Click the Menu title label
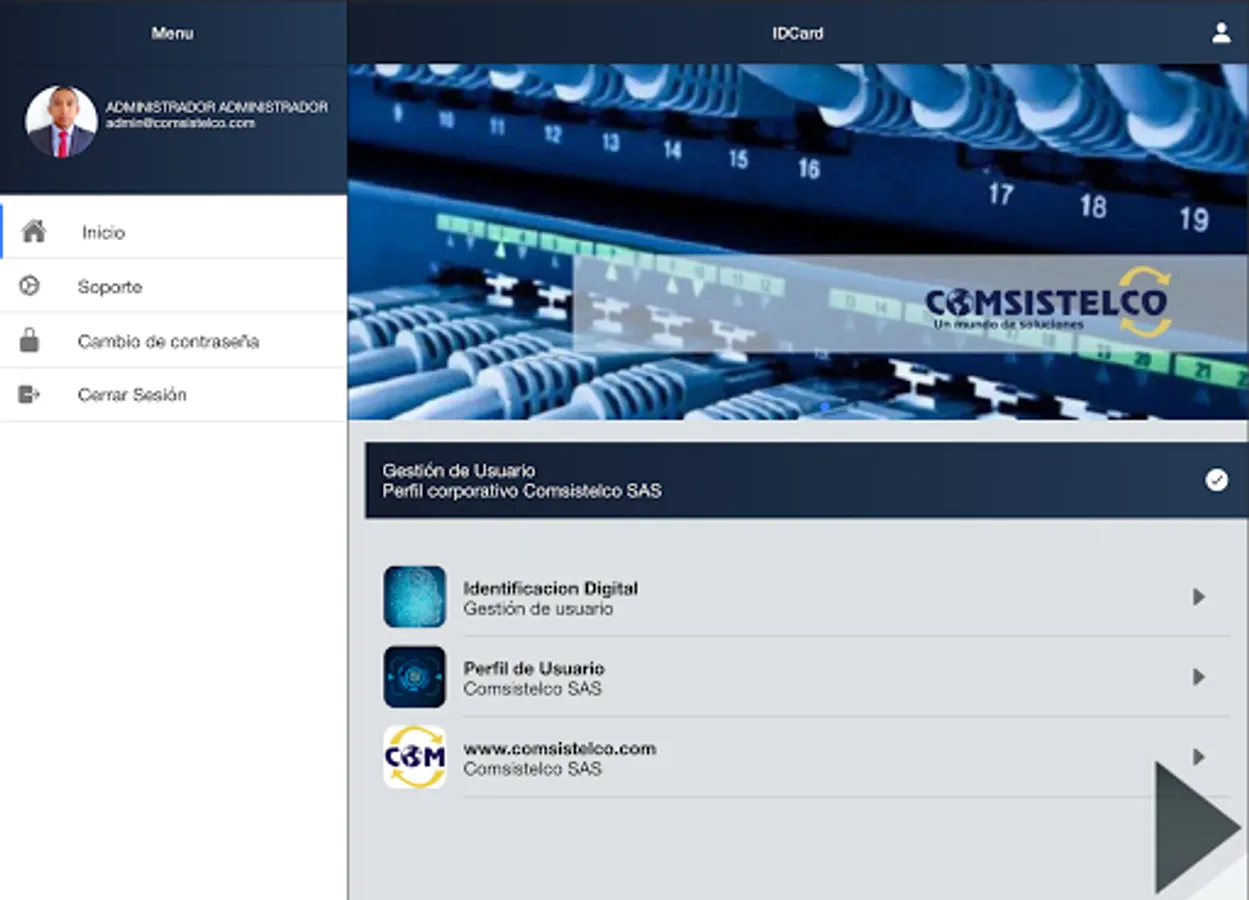 click(x=172, y=33)
